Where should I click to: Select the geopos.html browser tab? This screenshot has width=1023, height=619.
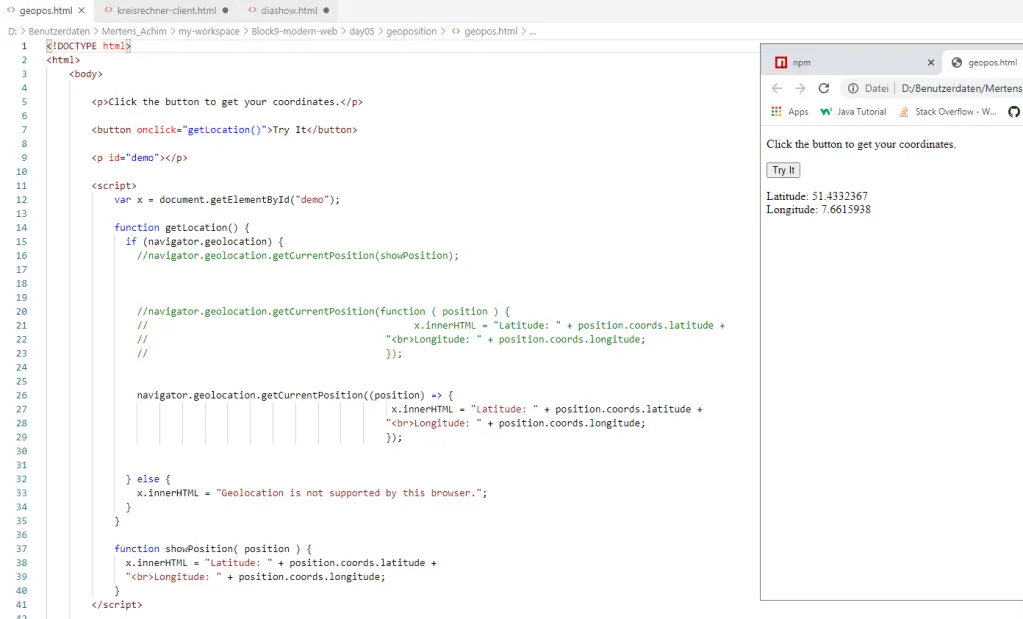(985, 63)
